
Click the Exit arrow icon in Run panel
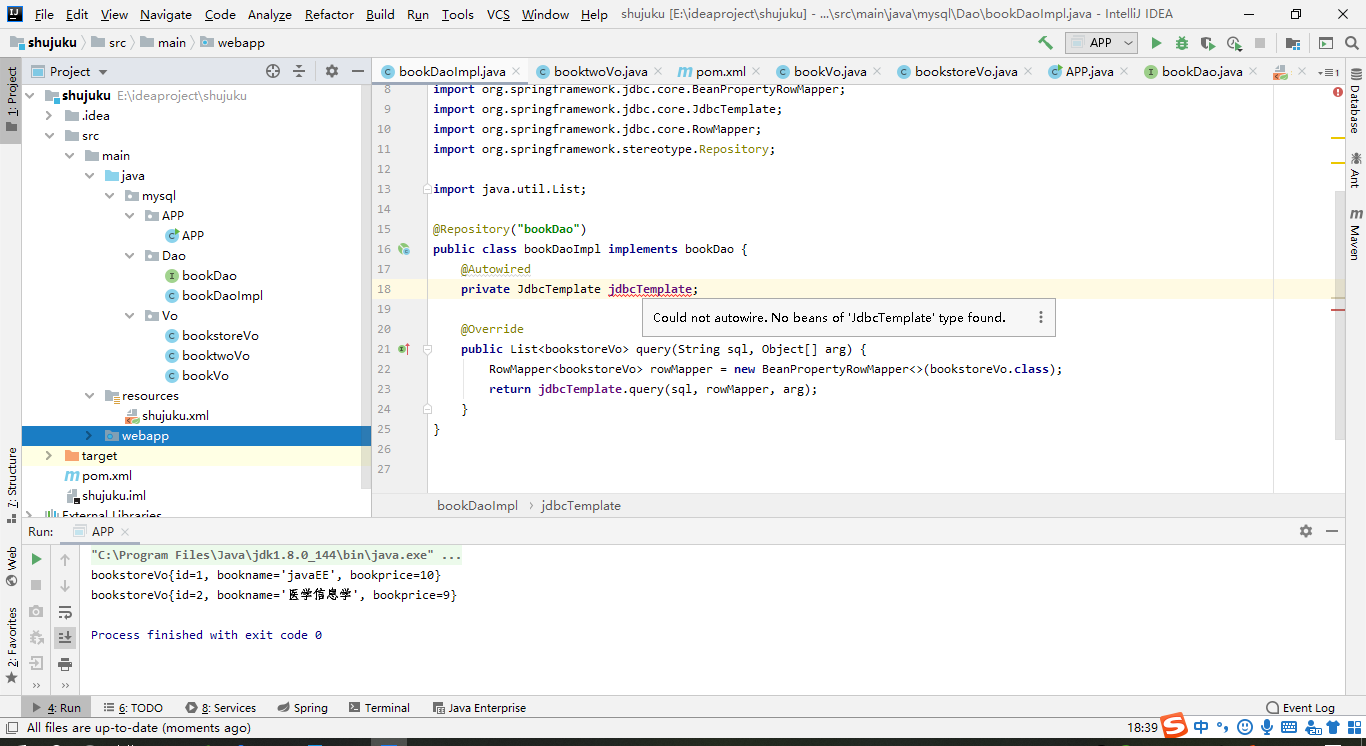tap(36, 663)
